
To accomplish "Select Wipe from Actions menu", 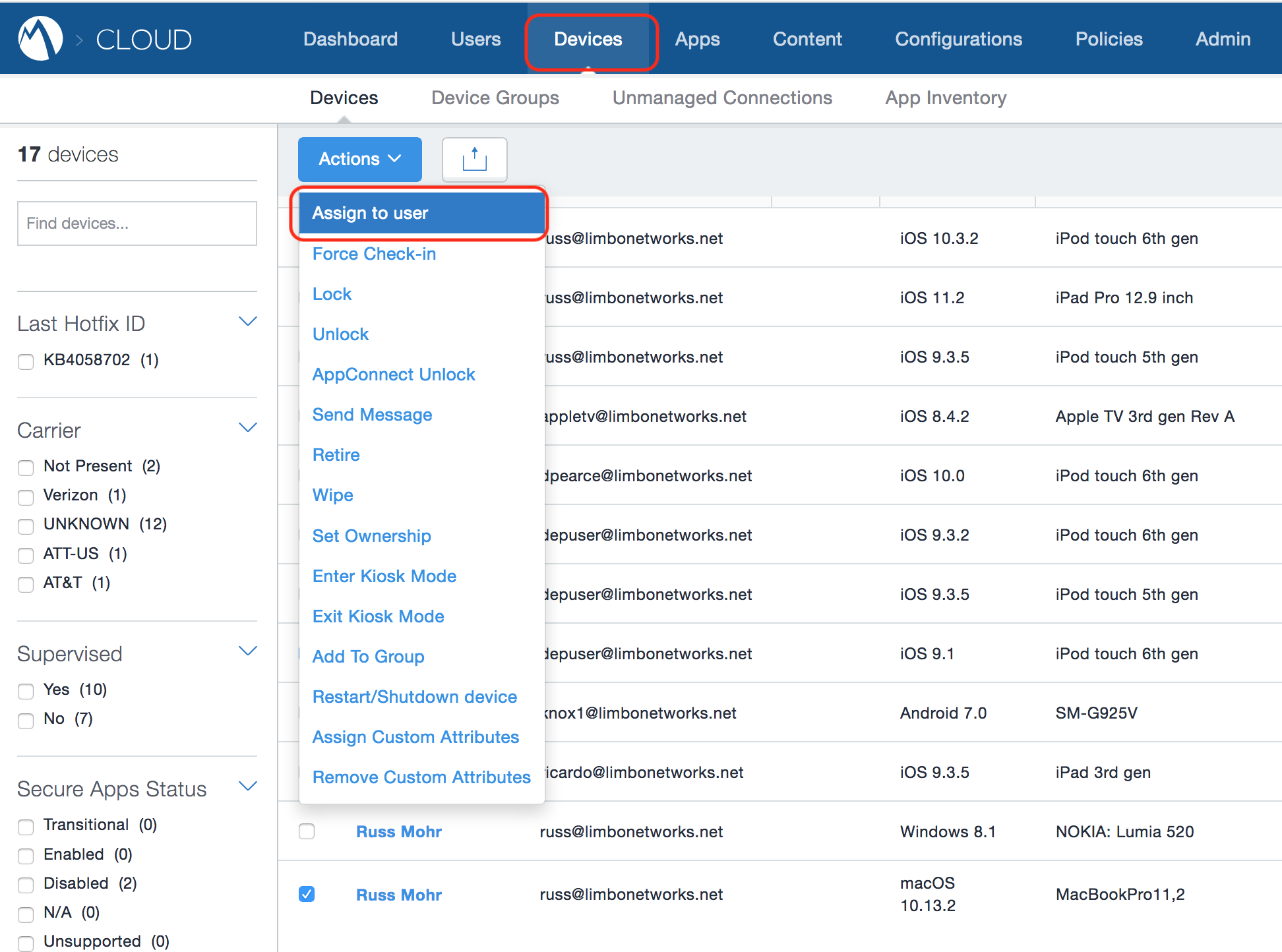I will pyautogui.click(x=332, y=495).
